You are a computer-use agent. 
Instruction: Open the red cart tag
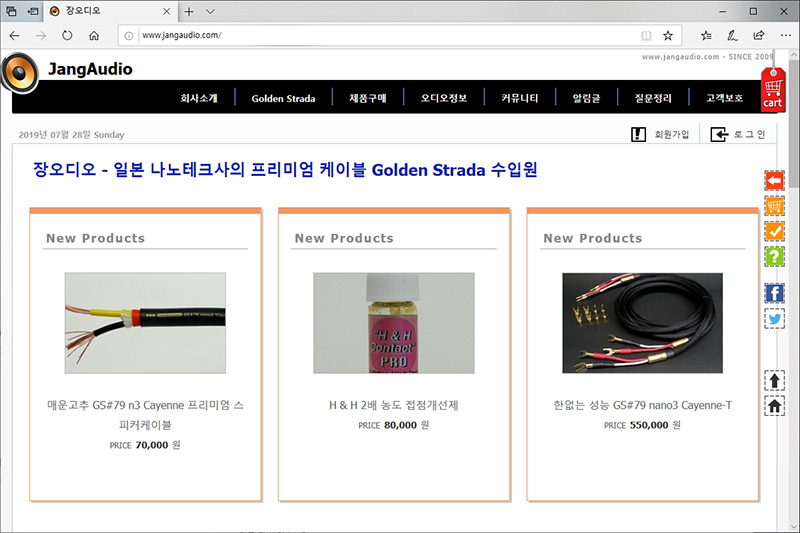pos(773,90)
